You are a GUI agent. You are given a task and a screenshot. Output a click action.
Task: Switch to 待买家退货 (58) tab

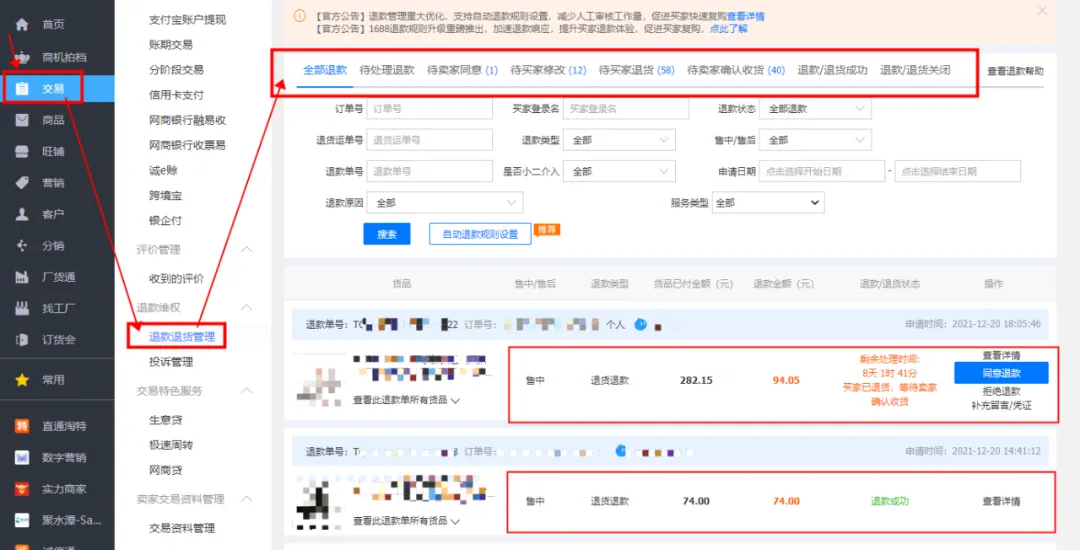point(636,70)
